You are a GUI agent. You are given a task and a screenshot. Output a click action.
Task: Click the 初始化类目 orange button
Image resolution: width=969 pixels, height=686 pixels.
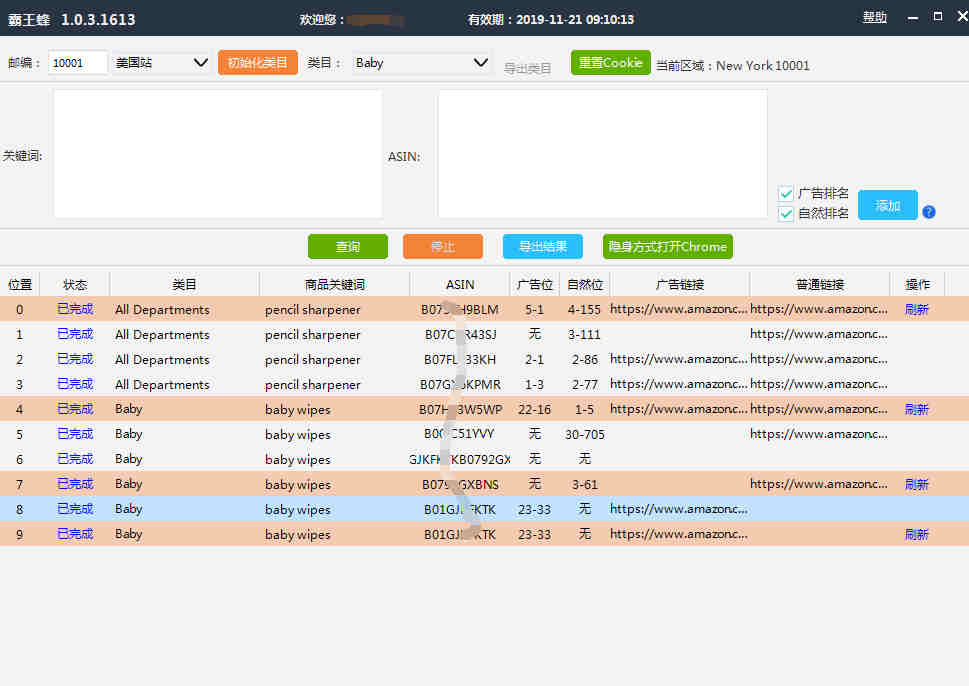pyautogui.click(x=258, y=62)
